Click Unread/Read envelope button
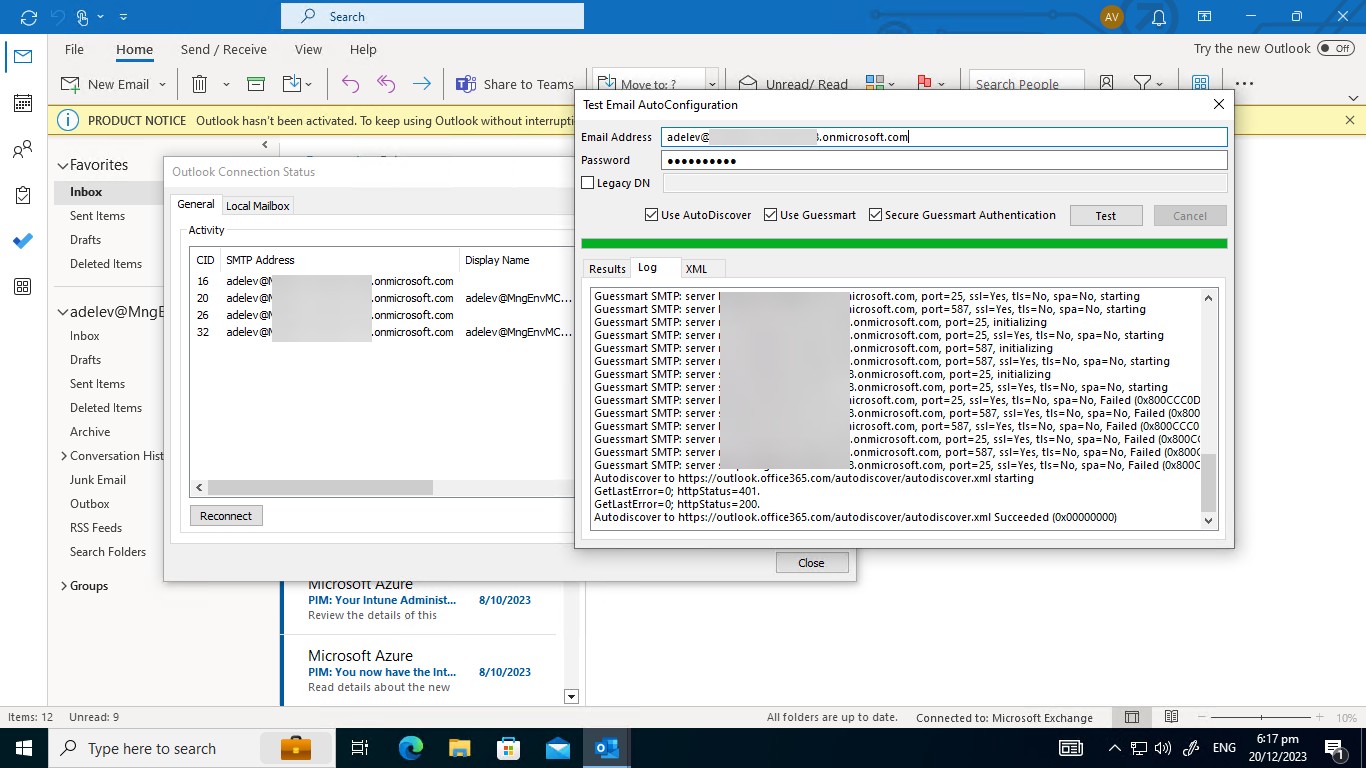Image resolution: width=1366 pixels, height=768 pixels. coord(793,84)
